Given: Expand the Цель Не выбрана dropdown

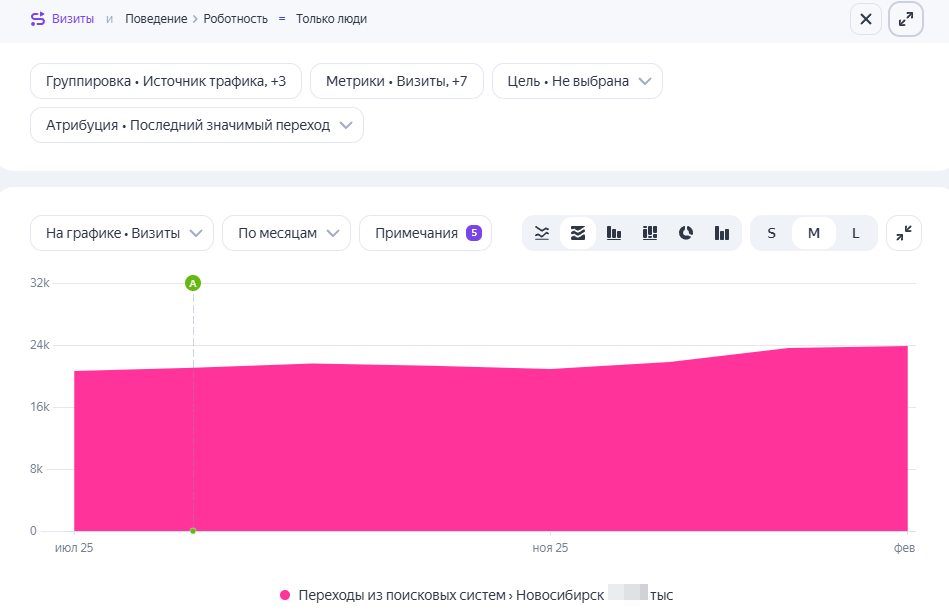Looking at the screenshot, I should point(577,81).
